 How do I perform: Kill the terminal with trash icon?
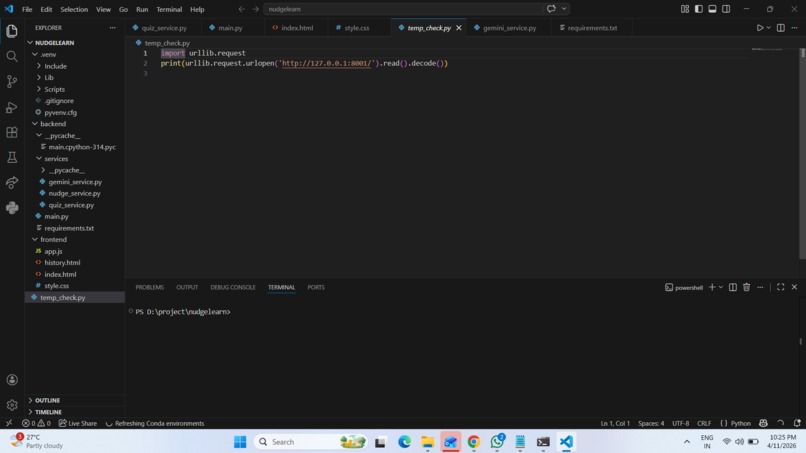click(746, 287)
